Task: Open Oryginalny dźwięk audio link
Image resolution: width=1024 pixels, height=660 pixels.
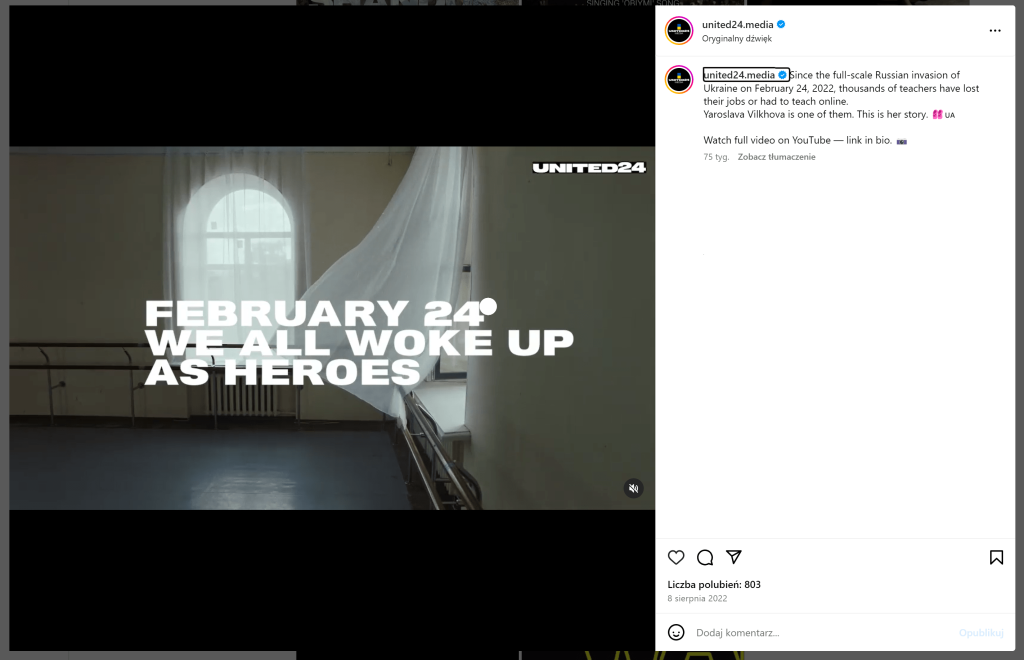Action: tap(737, 39)
